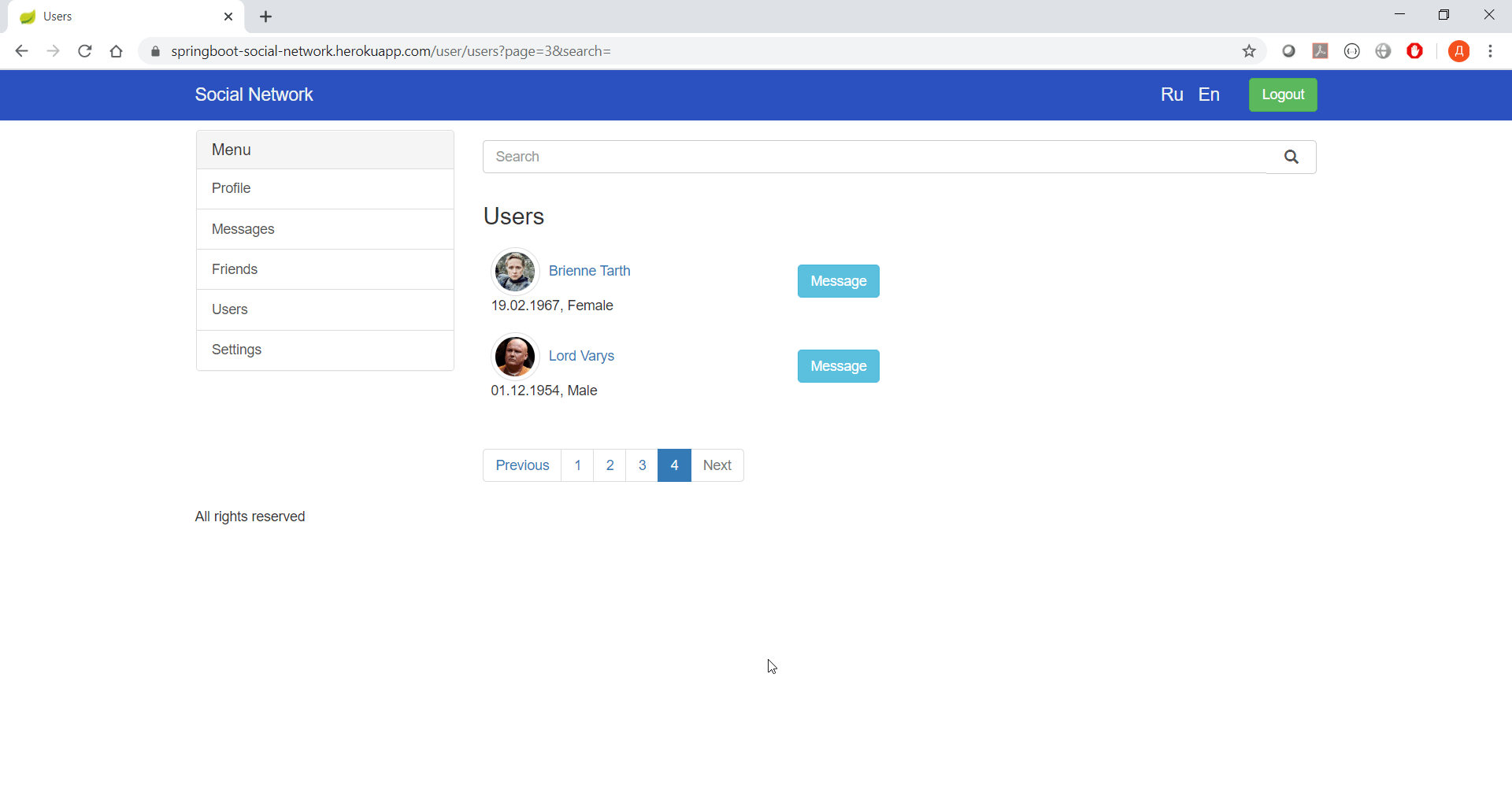The width and height of the screenshot is (1512, 811).
Task: Open the browser profile avatar menu
Action: click(1459, 50)
